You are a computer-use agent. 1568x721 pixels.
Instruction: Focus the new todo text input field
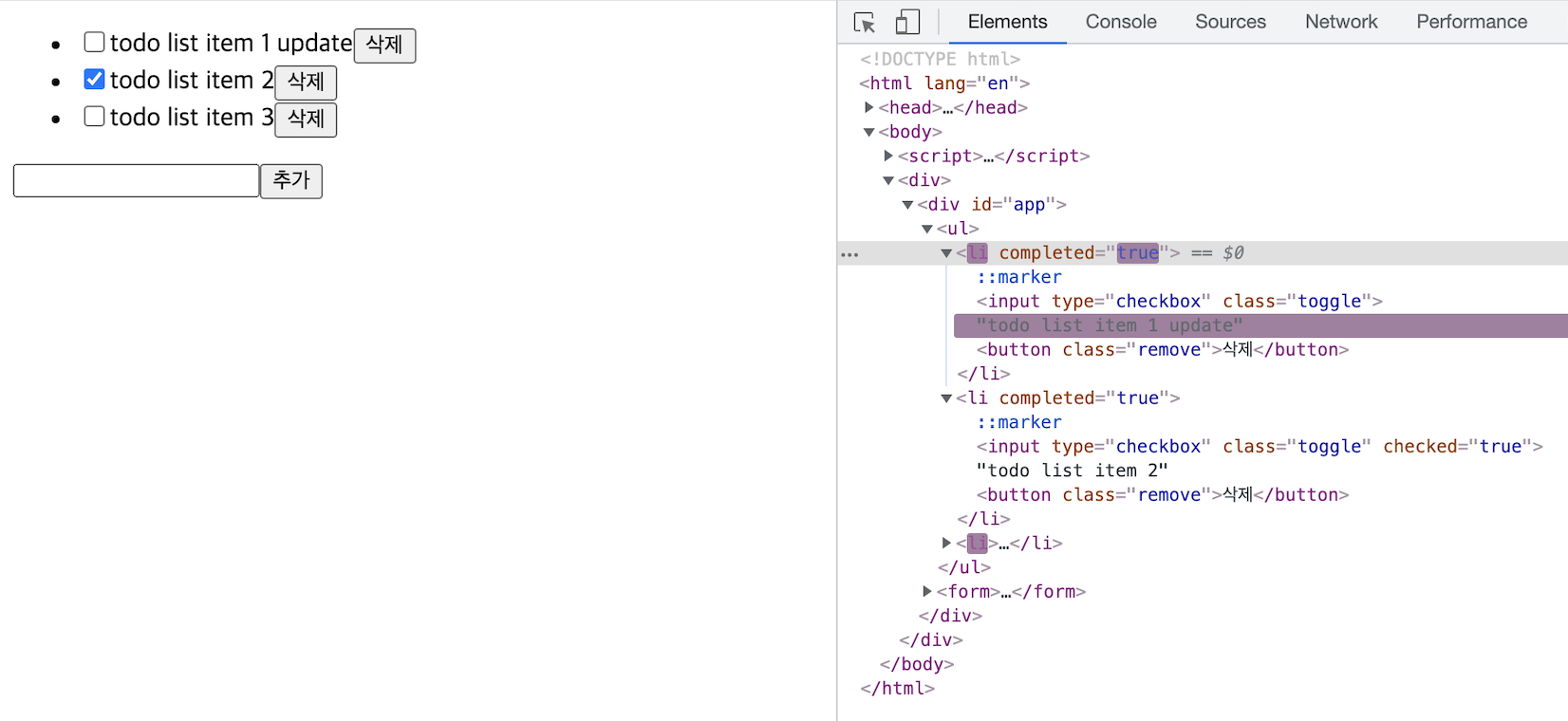[x=136, y=180]
